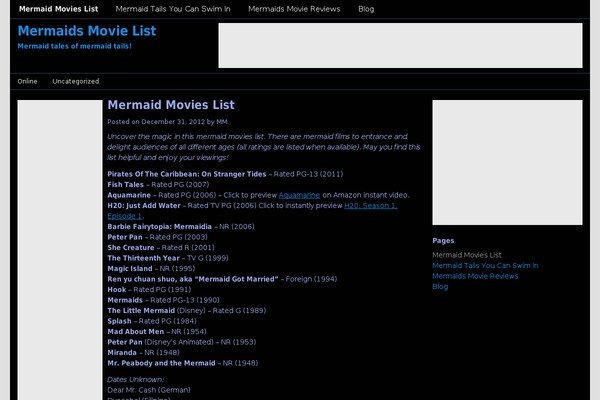Click the 'Pages' sidebar heading
600x400 pixels.
point(443,240)
